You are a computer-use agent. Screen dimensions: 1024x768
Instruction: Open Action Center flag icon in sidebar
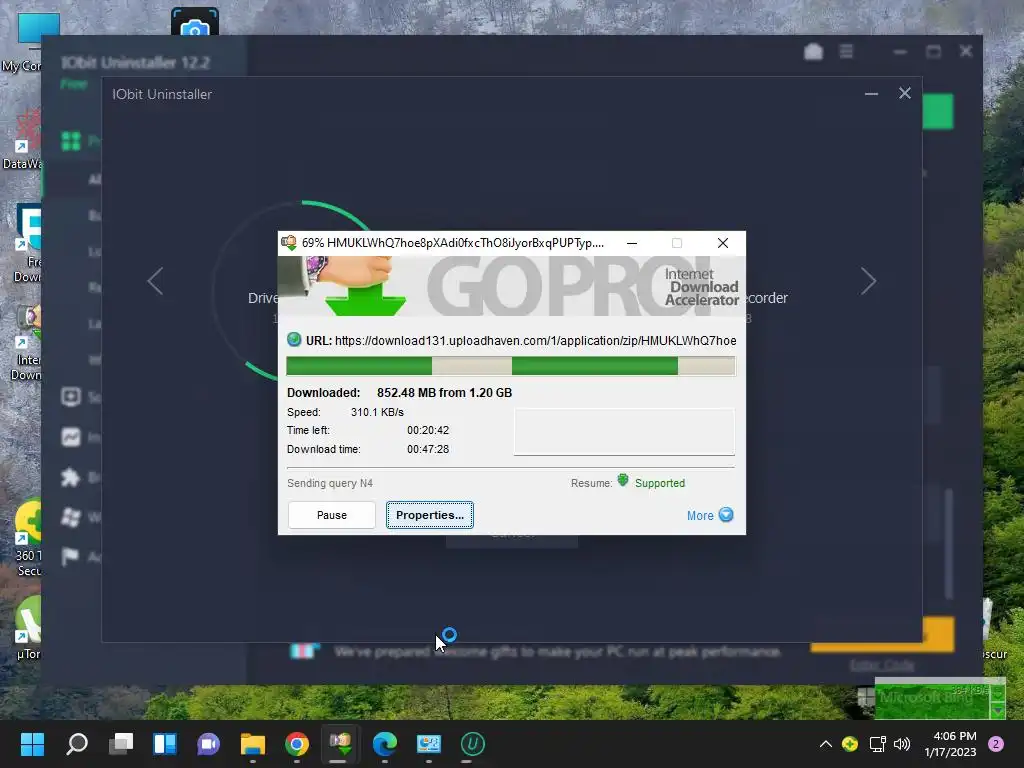coord(71,556)
